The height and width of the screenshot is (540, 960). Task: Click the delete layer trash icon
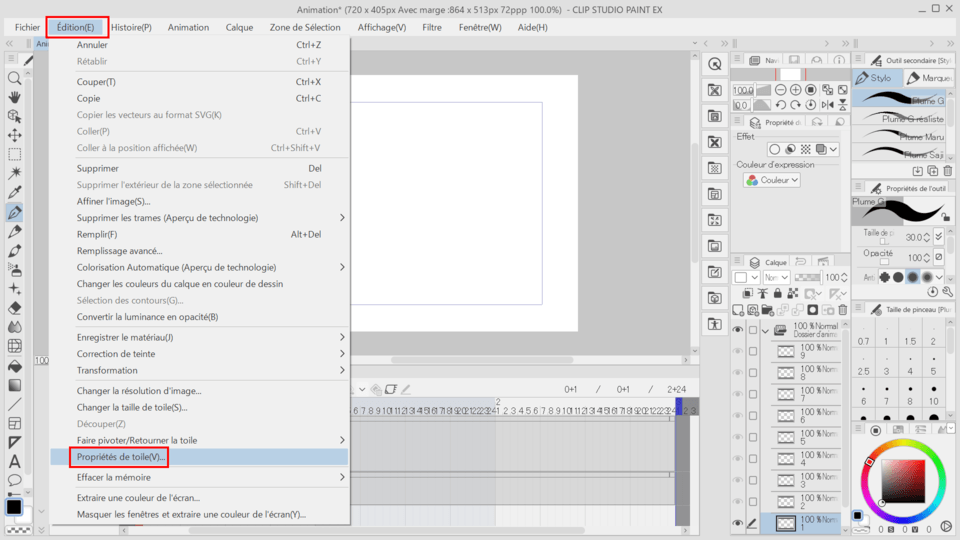click(x=842, y=310)
